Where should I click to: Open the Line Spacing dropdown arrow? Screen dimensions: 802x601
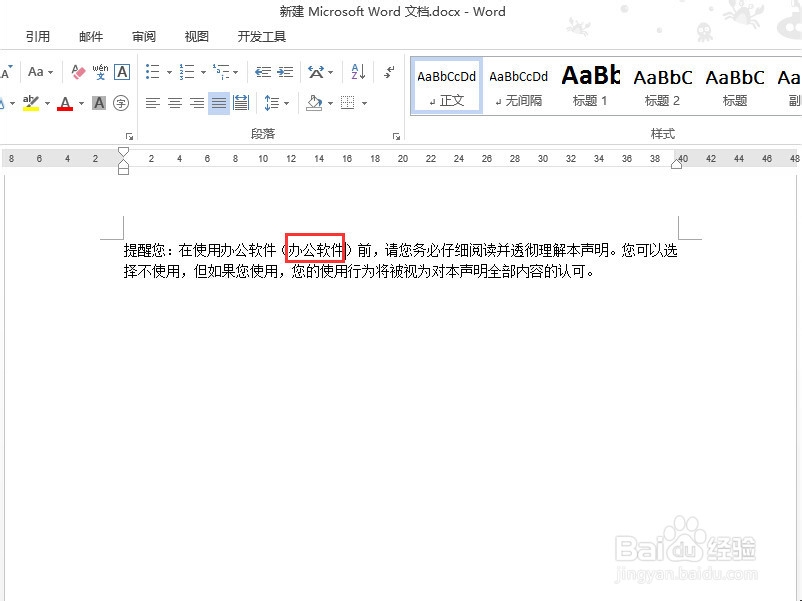point(288,103)
